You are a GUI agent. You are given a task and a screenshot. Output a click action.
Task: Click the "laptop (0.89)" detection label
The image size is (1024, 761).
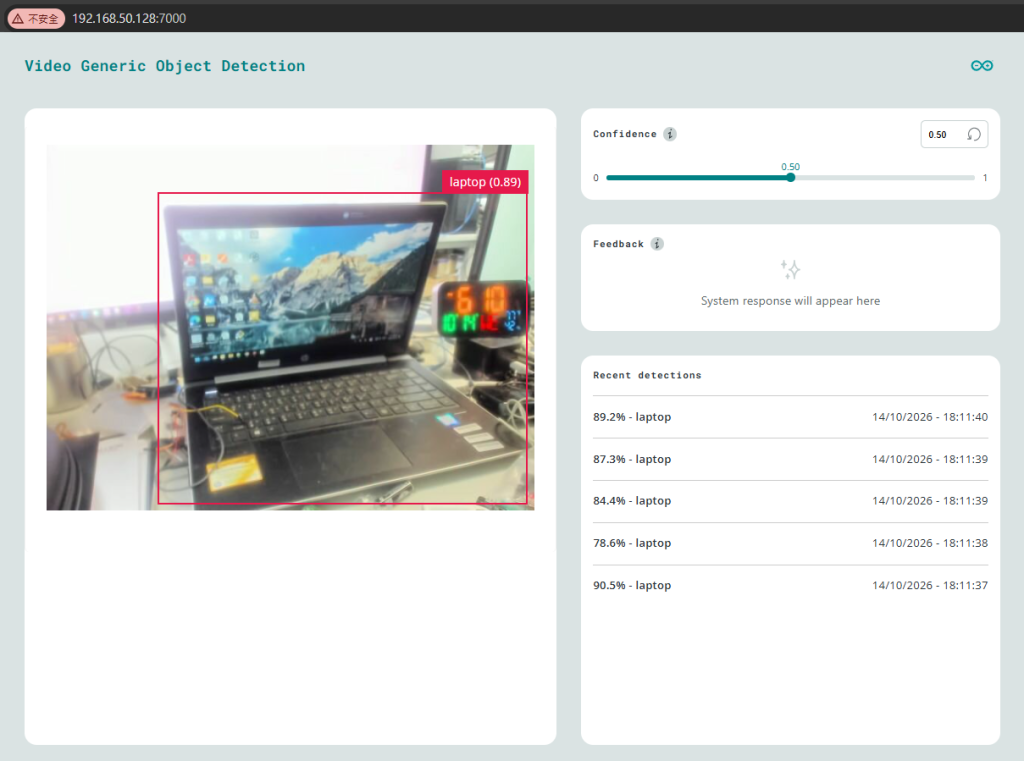(485, 182)
